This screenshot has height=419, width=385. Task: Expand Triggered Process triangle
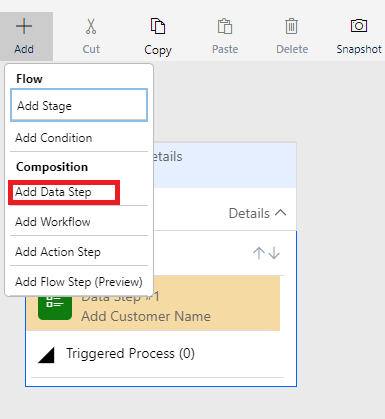[46, 355]
